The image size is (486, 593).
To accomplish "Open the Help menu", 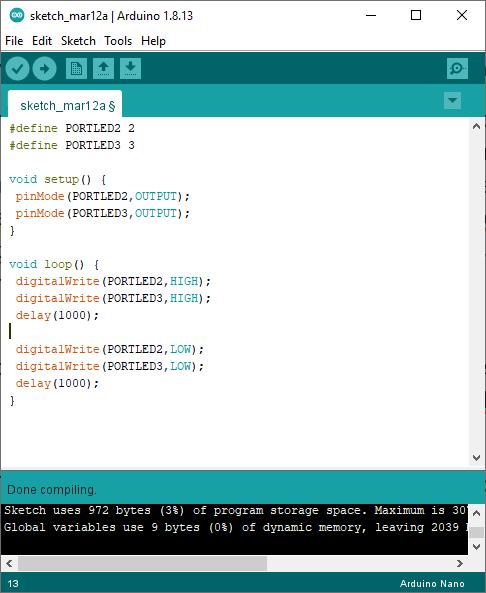I will click(x=153, y=41).
